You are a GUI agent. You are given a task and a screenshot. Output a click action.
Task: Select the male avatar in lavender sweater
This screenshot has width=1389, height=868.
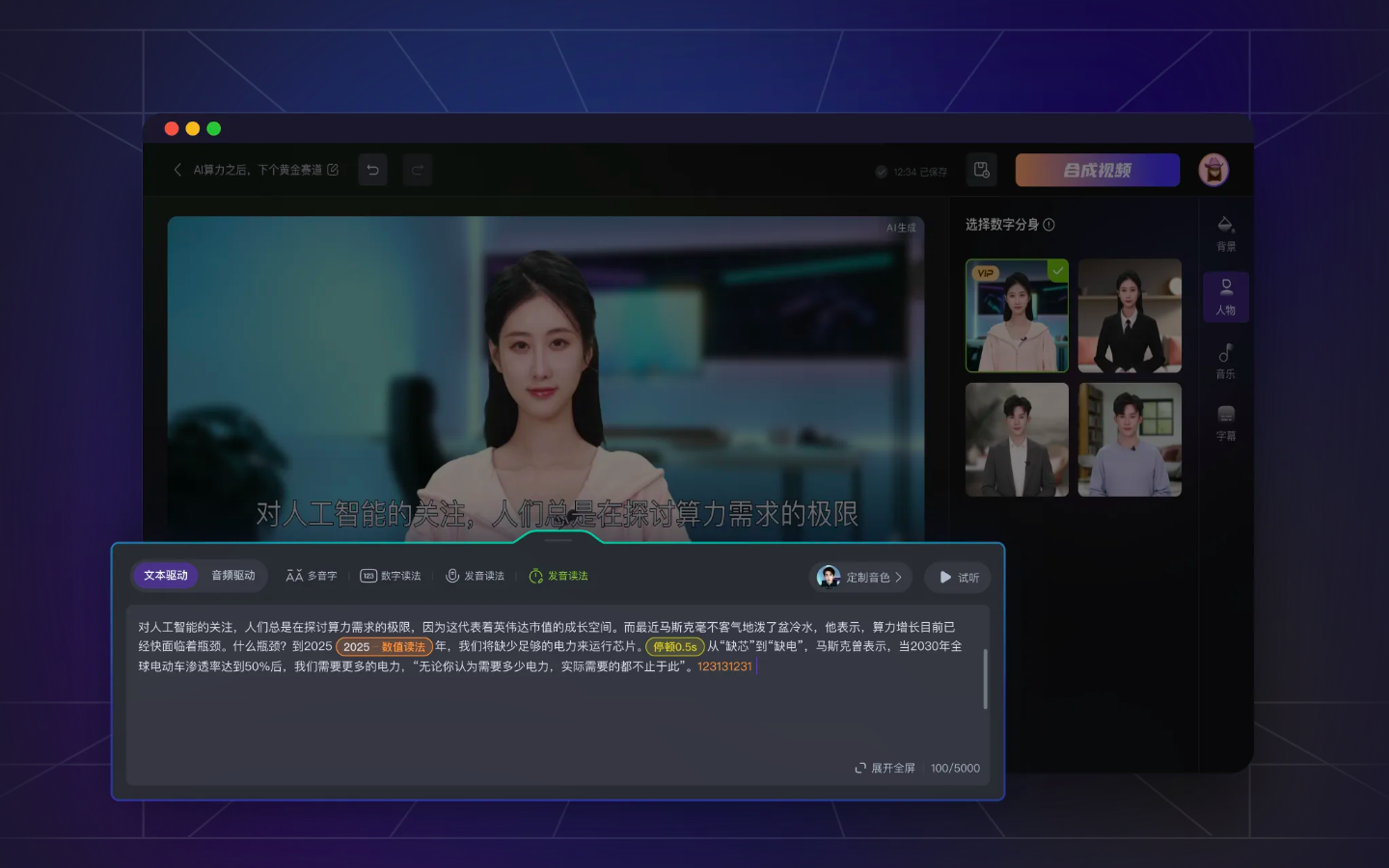(x=1130, y=440)
